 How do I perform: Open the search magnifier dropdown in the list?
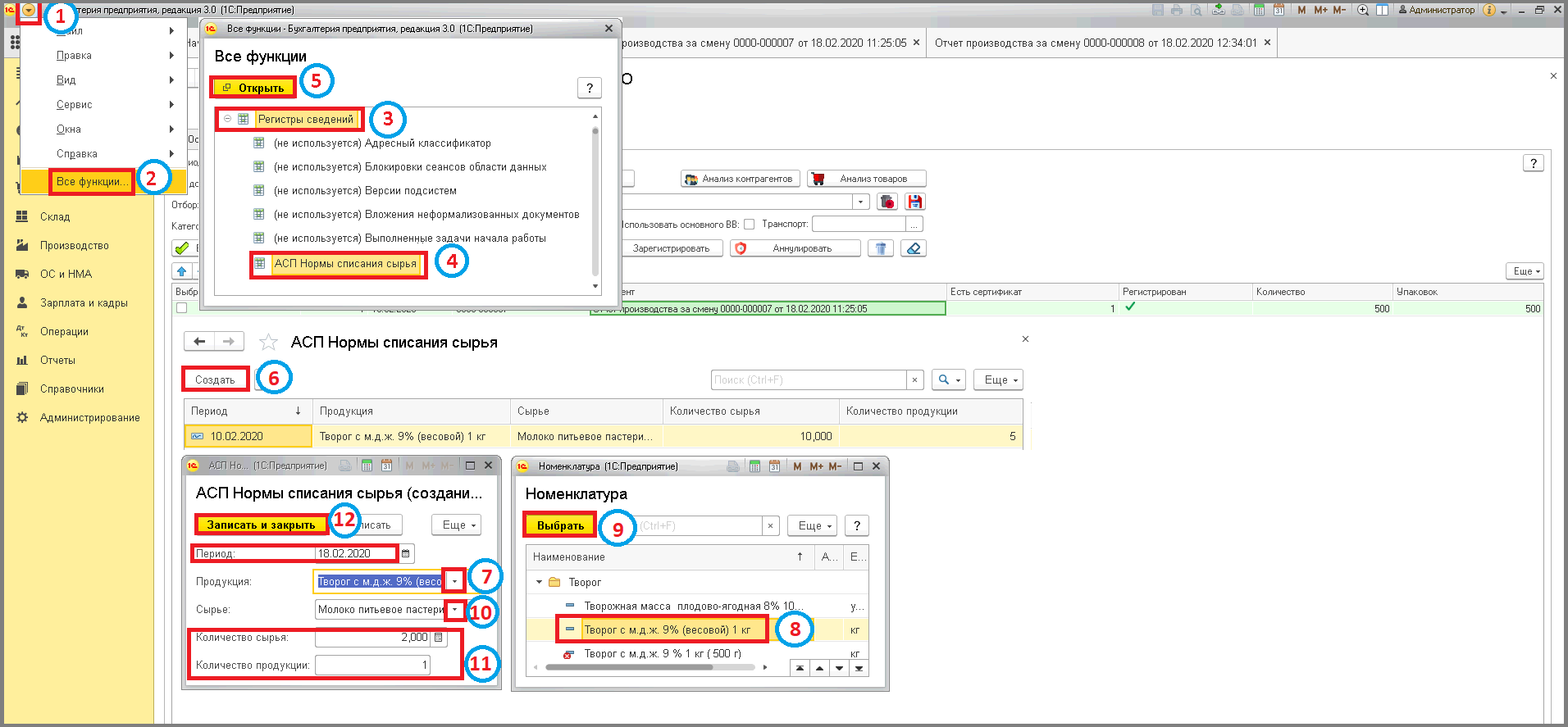point(948,379)
